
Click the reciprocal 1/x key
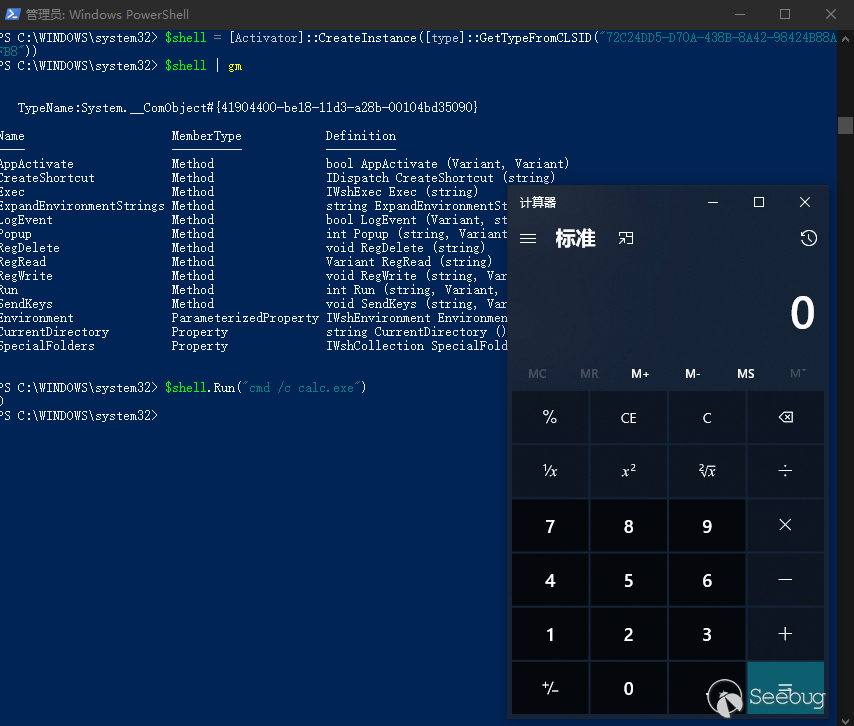[x=550, y=471]
